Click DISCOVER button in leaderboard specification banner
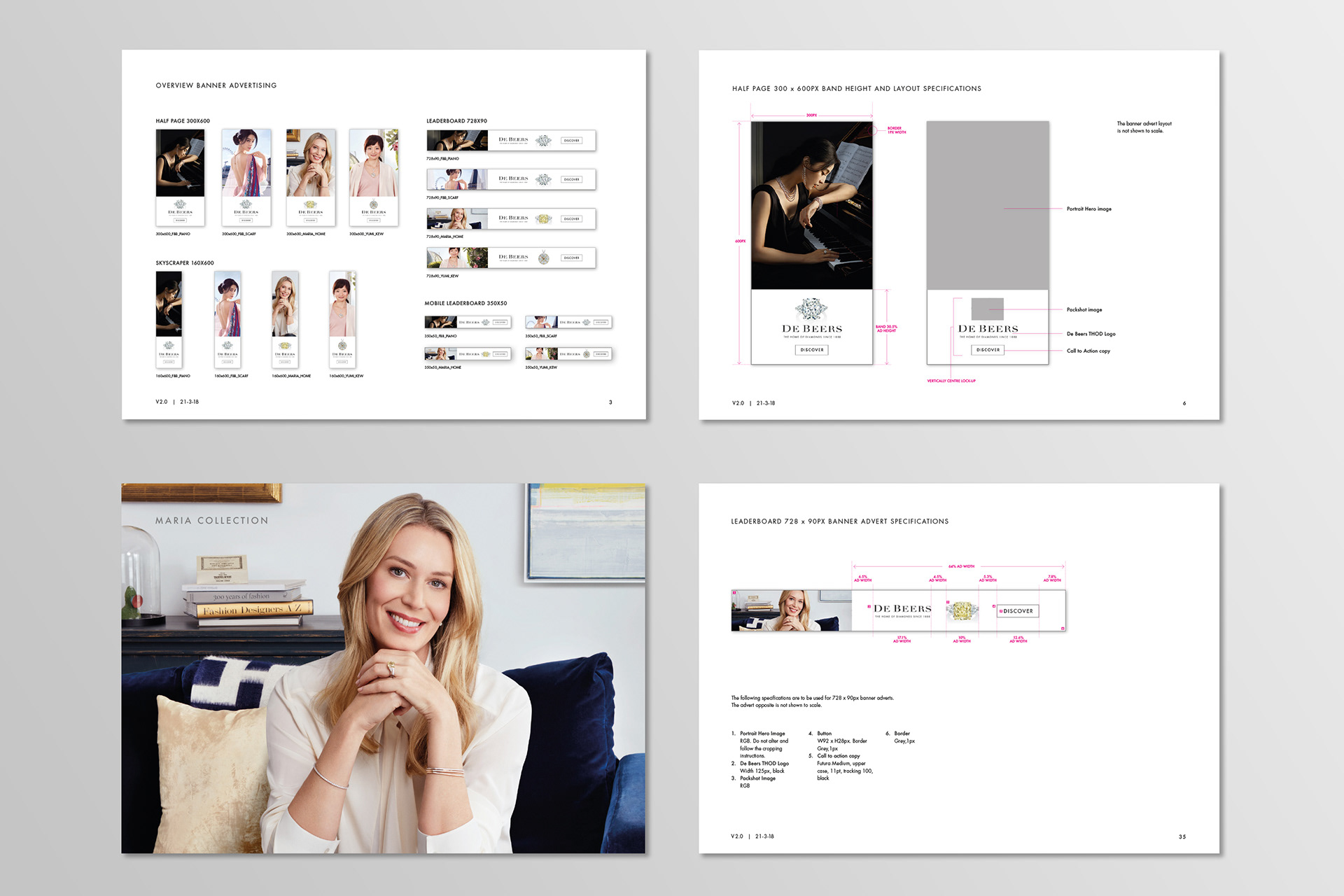Viewport: 1344px width, 896px height. point(1018,611)
